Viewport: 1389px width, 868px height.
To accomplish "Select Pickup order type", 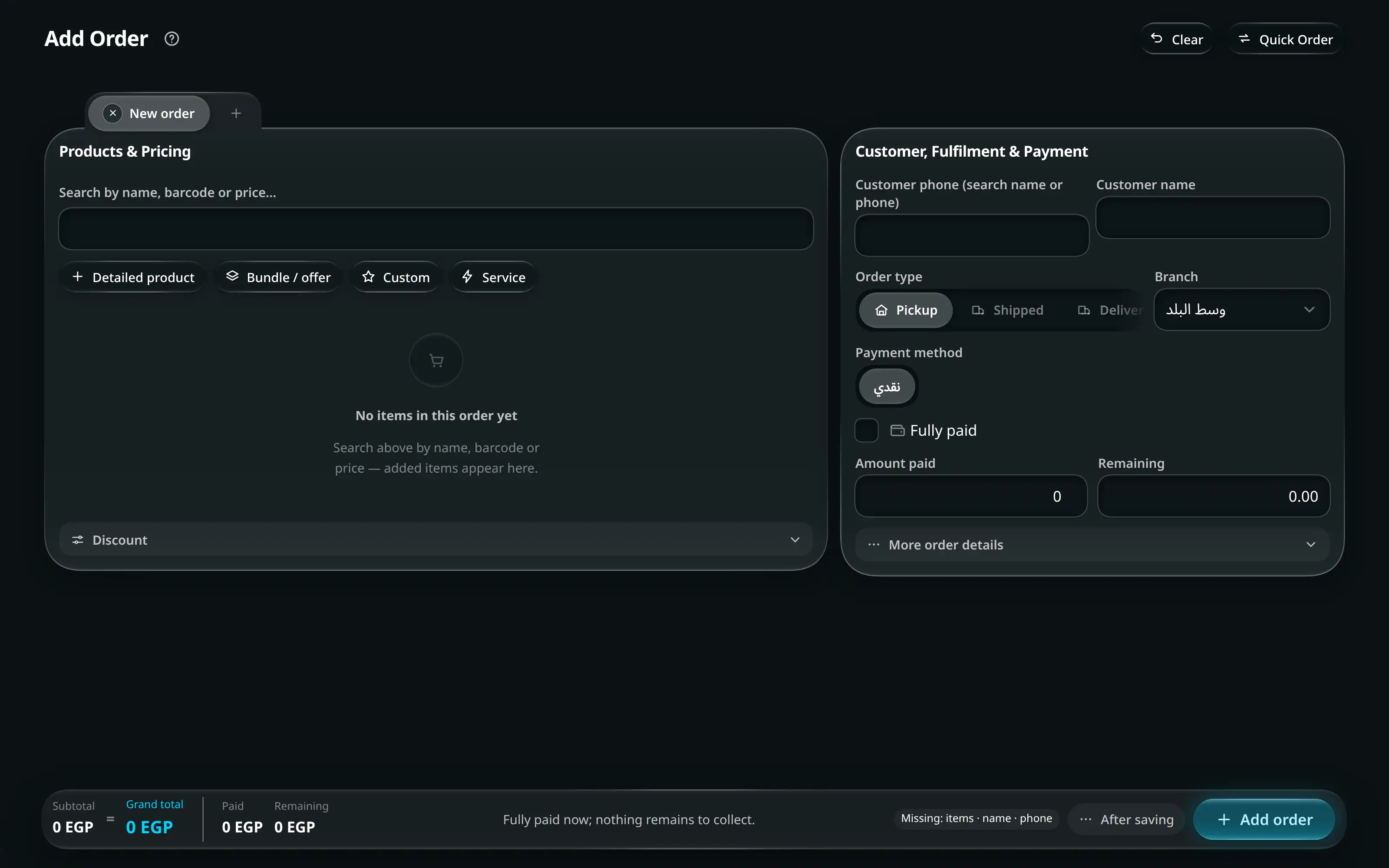I will coord(905,310).
